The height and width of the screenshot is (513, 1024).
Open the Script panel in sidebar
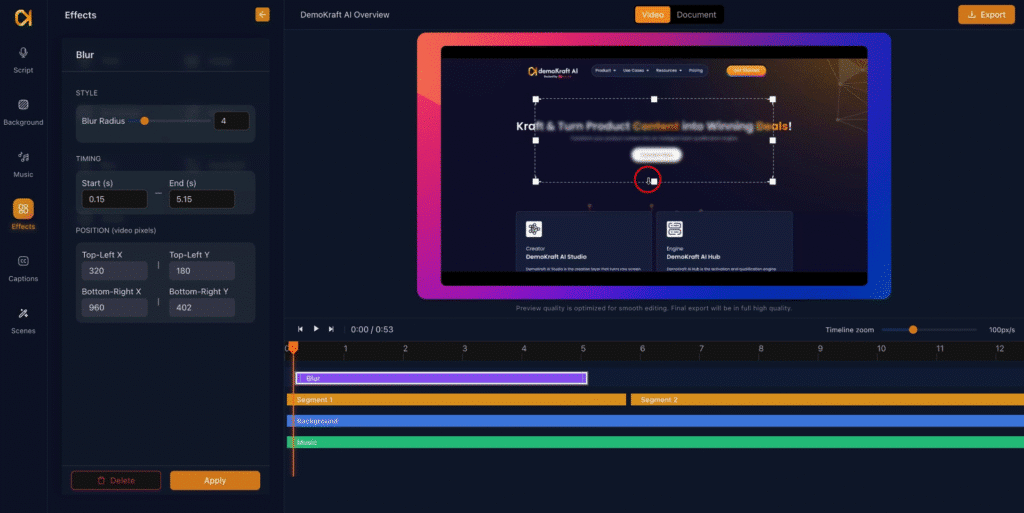point(23,58)
